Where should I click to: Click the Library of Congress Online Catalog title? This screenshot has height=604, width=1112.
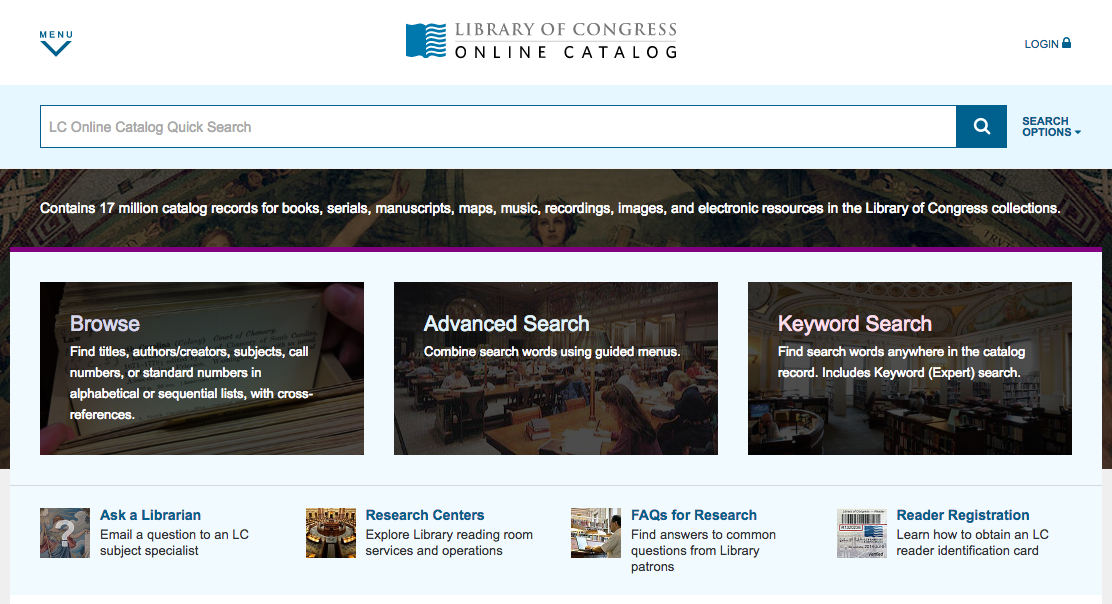tap(565, 40)
